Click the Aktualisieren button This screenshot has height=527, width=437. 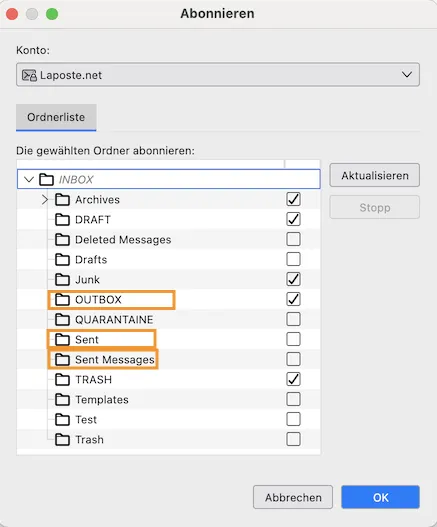374,175
